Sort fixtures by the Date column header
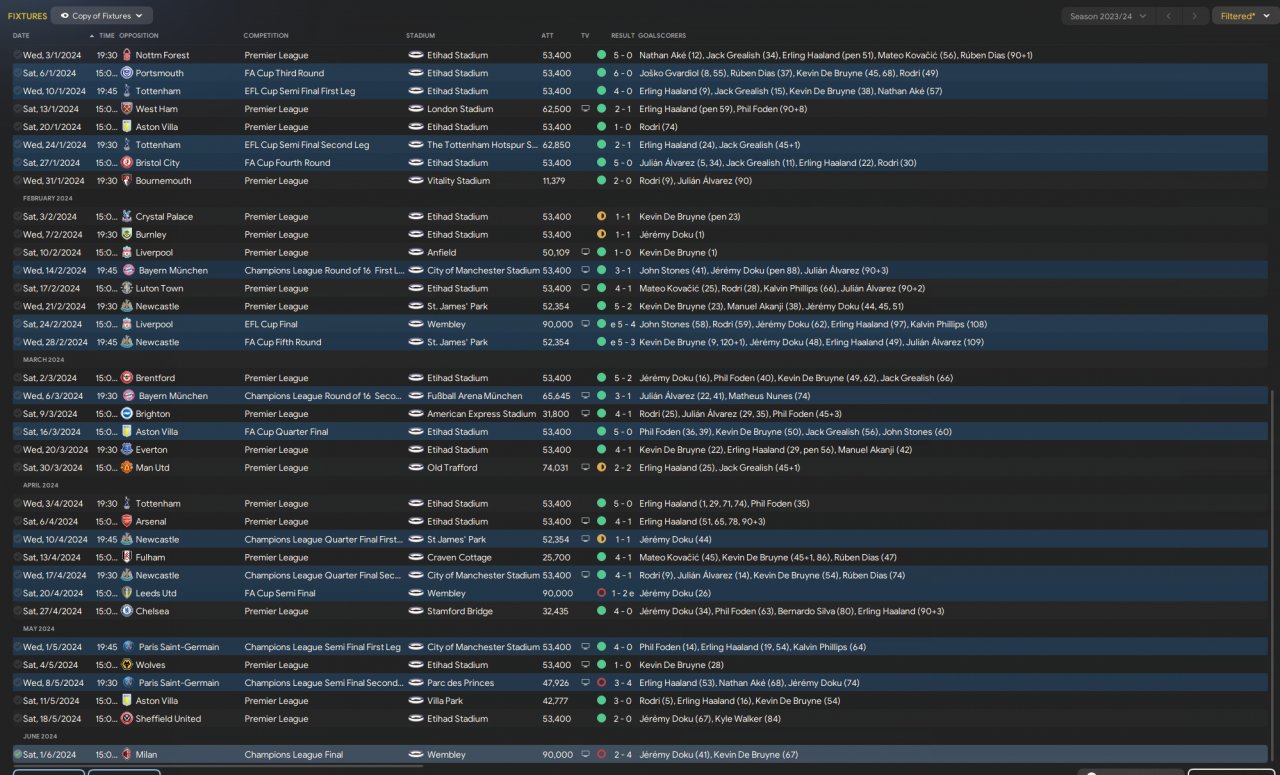This screenshot has width=1280, height=775. [x=21, y=36]
